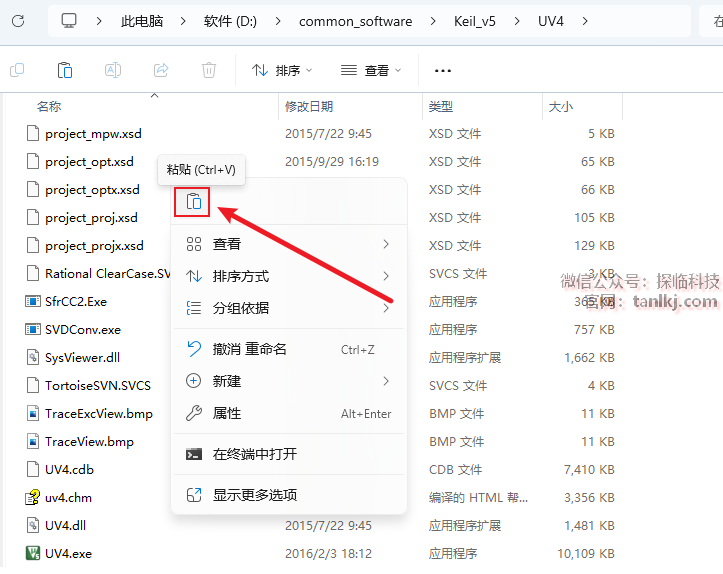Open the 排序 sort dropdown in toolbar
723x574 pixels.
[x=282, y=71]
